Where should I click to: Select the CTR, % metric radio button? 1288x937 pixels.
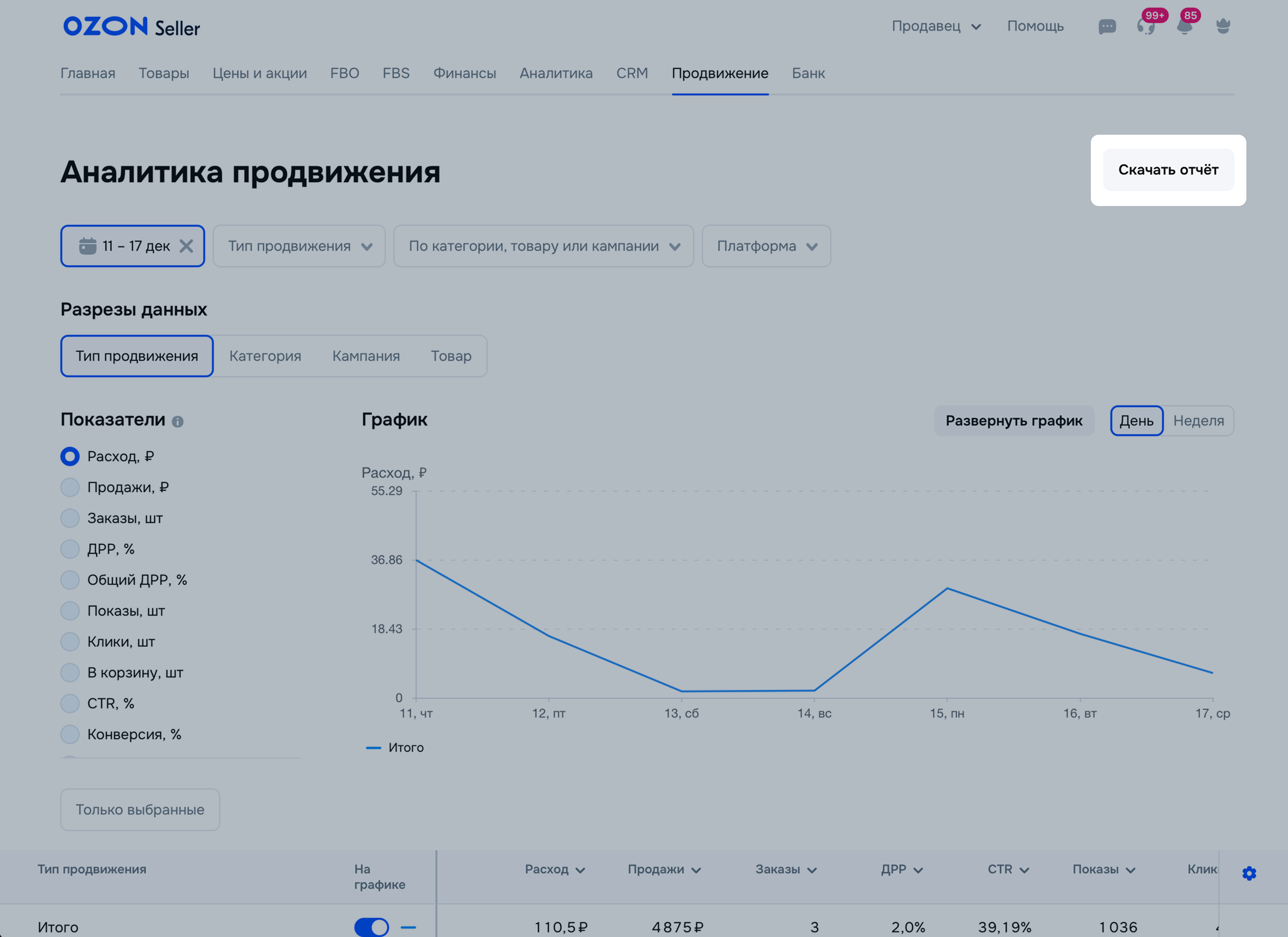(70, 703)
